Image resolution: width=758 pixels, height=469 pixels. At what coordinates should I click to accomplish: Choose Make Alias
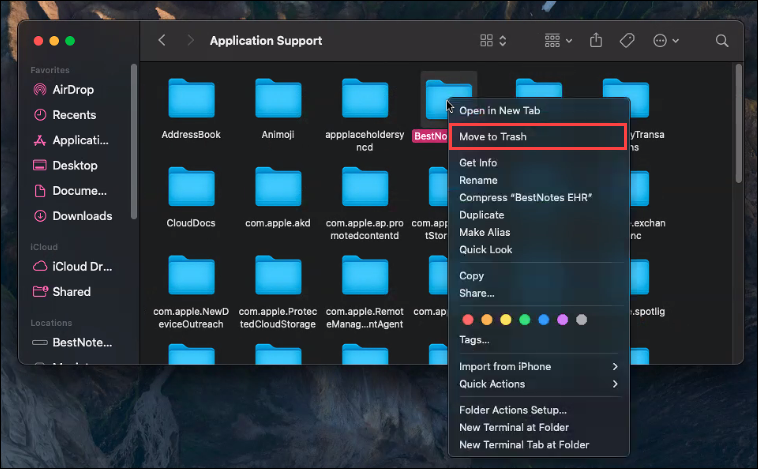tap(539, 232)
